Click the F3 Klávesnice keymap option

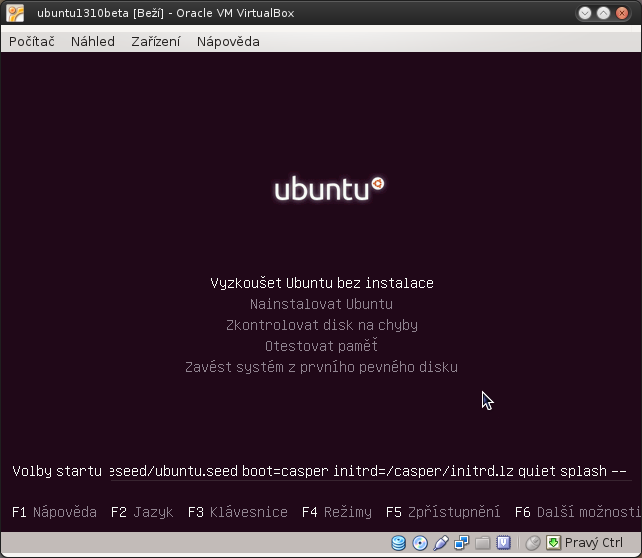click(x=237, y=512)
